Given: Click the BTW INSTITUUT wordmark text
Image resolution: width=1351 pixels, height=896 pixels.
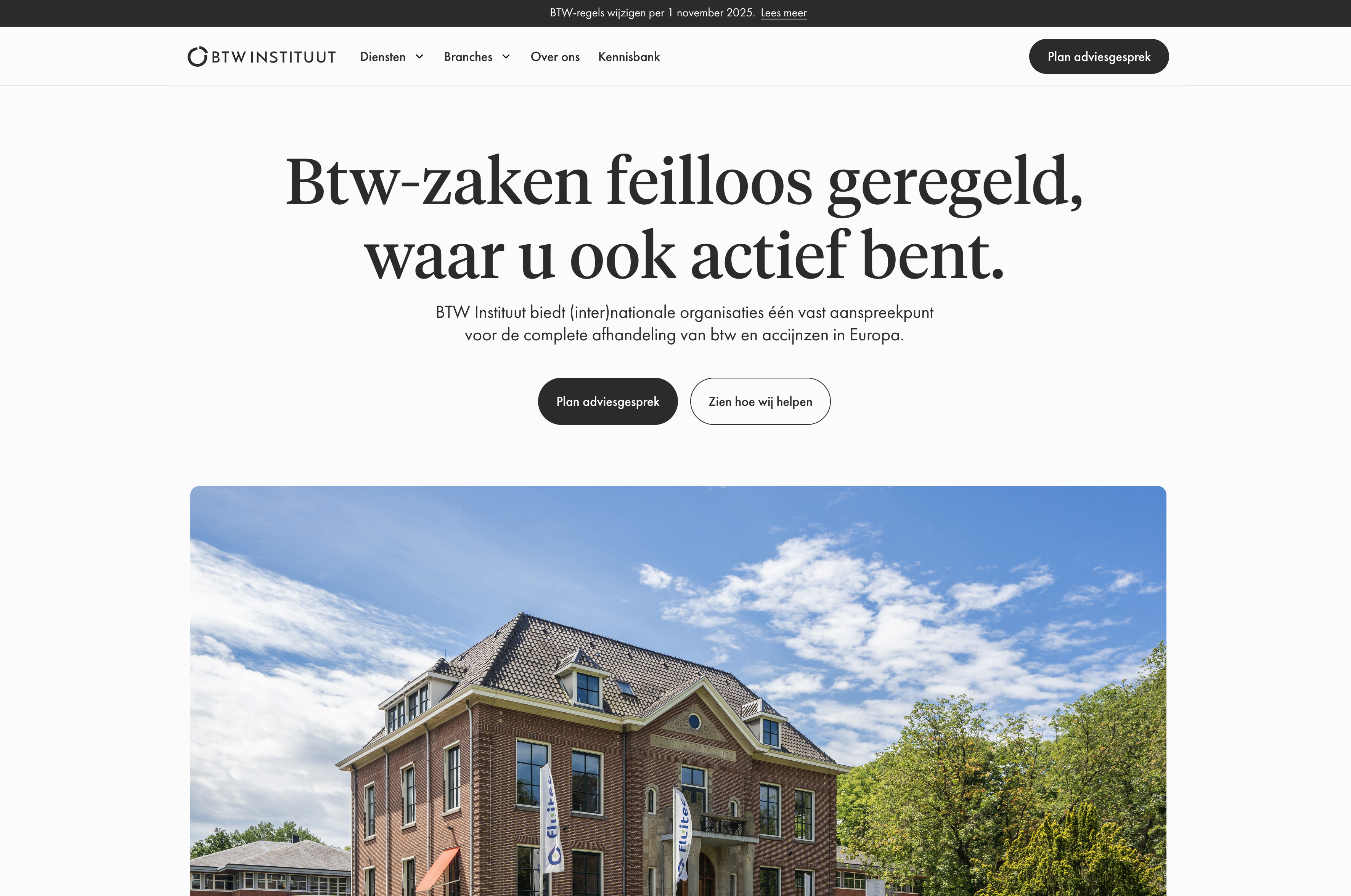Looking at the screenshot, I should point(274,57).
